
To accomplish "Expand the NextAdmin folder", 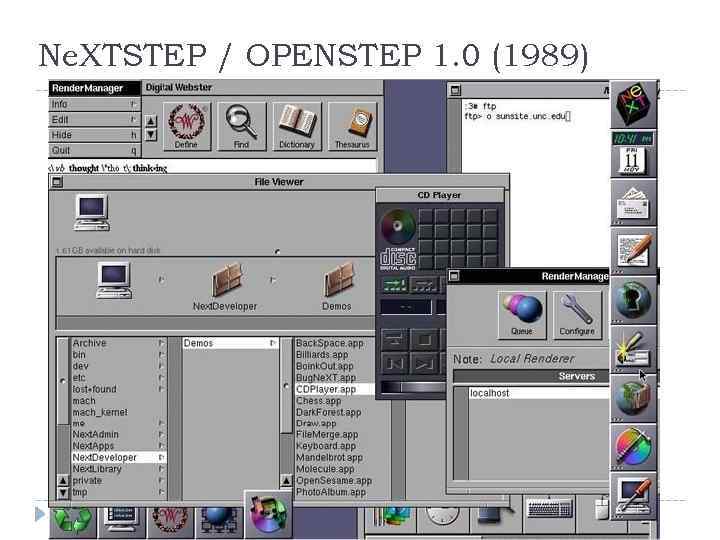I will (161, 434).
